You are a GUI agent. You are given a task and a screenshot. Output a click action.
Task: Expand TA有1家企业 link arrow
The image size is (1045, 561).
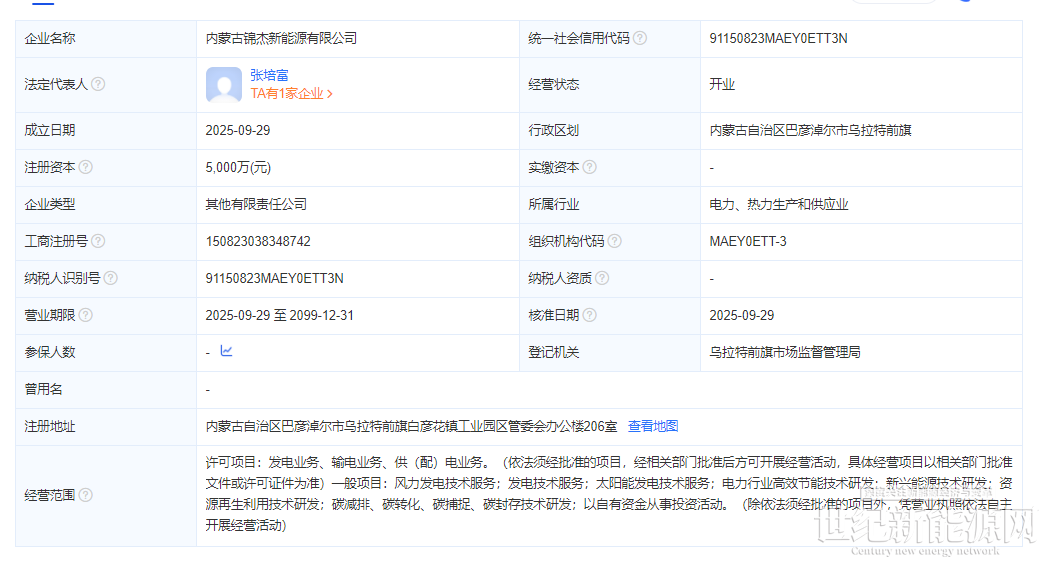(330, 94)
